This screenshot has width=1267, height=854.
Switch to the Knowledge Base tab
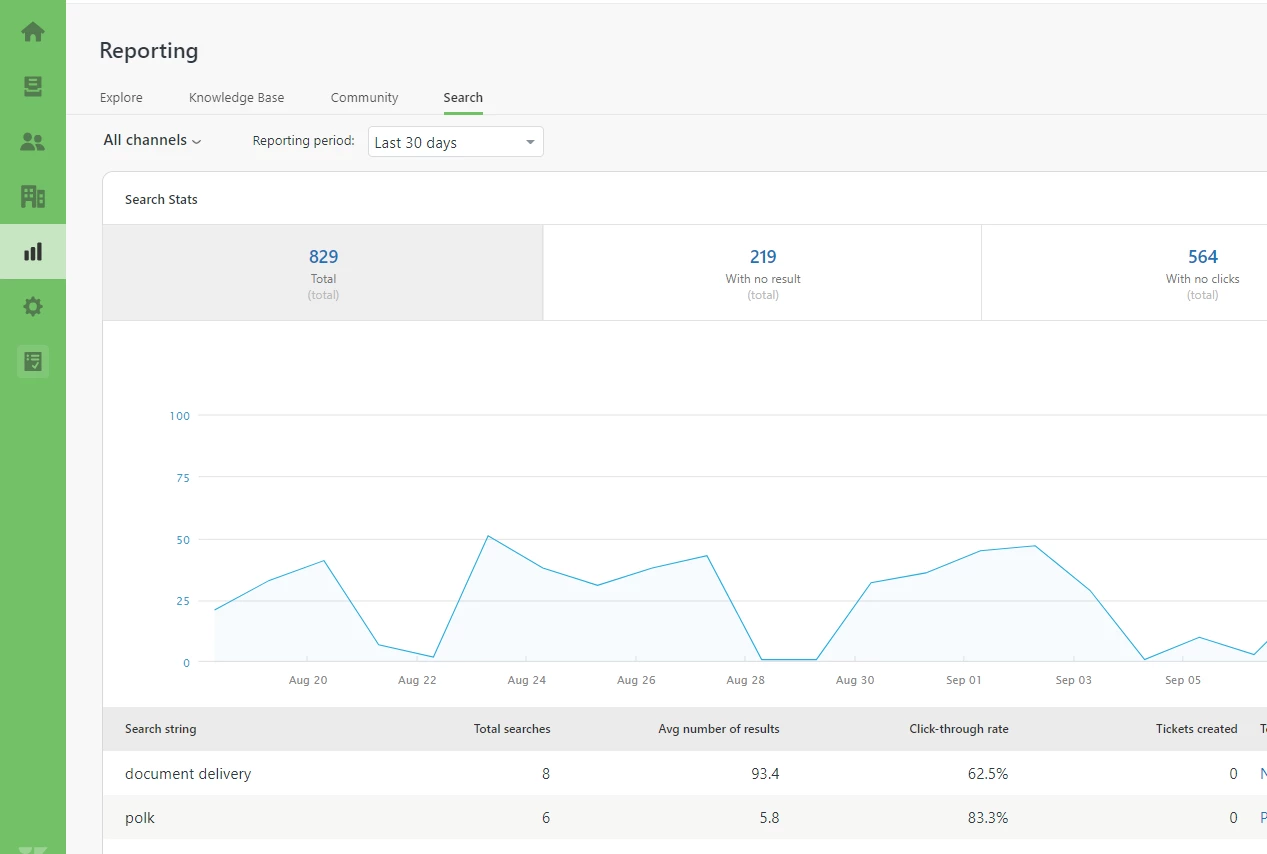pos(237,98)
